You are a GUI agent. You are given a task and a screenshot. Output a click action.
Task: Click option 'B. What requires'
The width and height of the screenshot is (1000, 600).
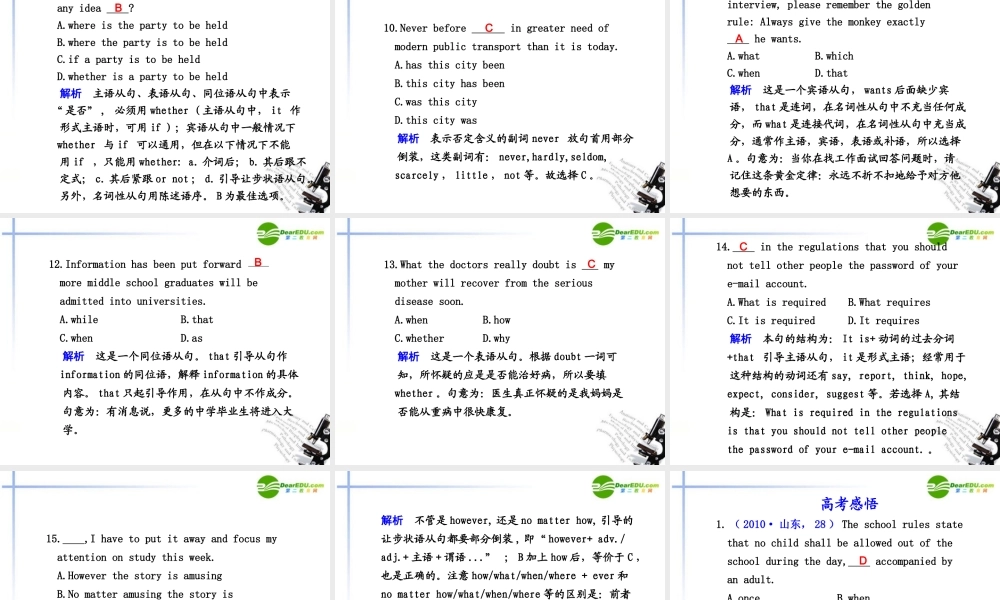pyautogui.click(x=889, y=302)
